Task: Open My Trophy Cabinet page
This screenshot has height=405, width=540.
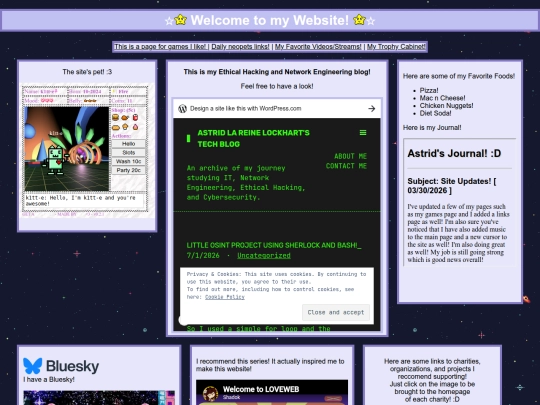Action: [x=396, y=46]
